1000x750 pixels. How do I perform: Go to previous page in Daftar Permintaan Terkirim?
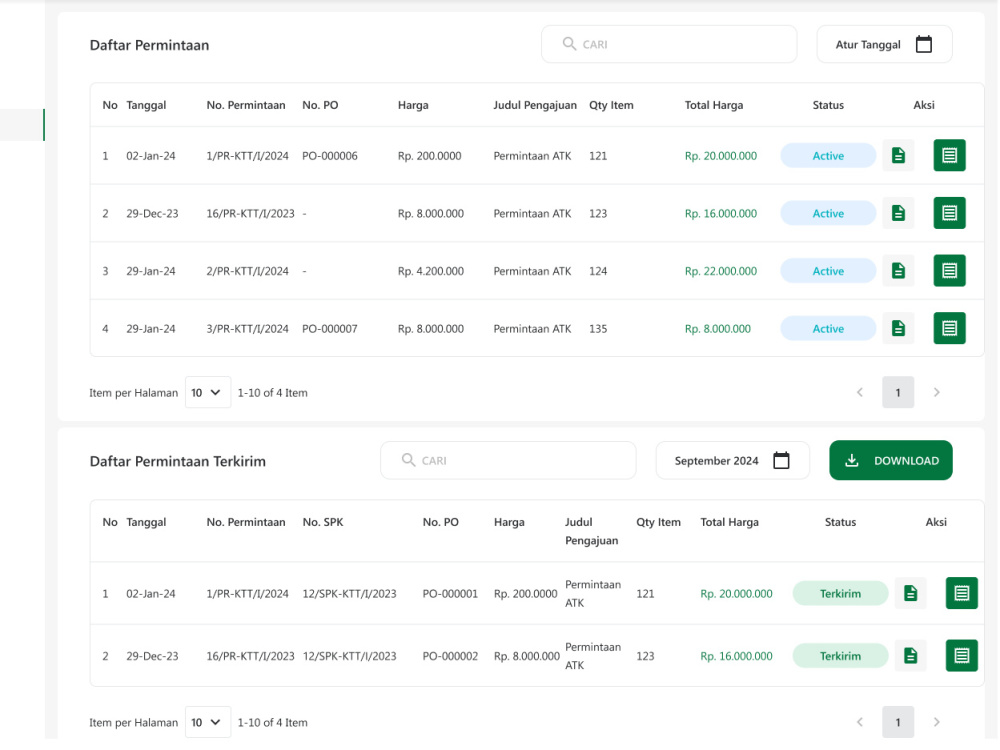click(860, 722)
